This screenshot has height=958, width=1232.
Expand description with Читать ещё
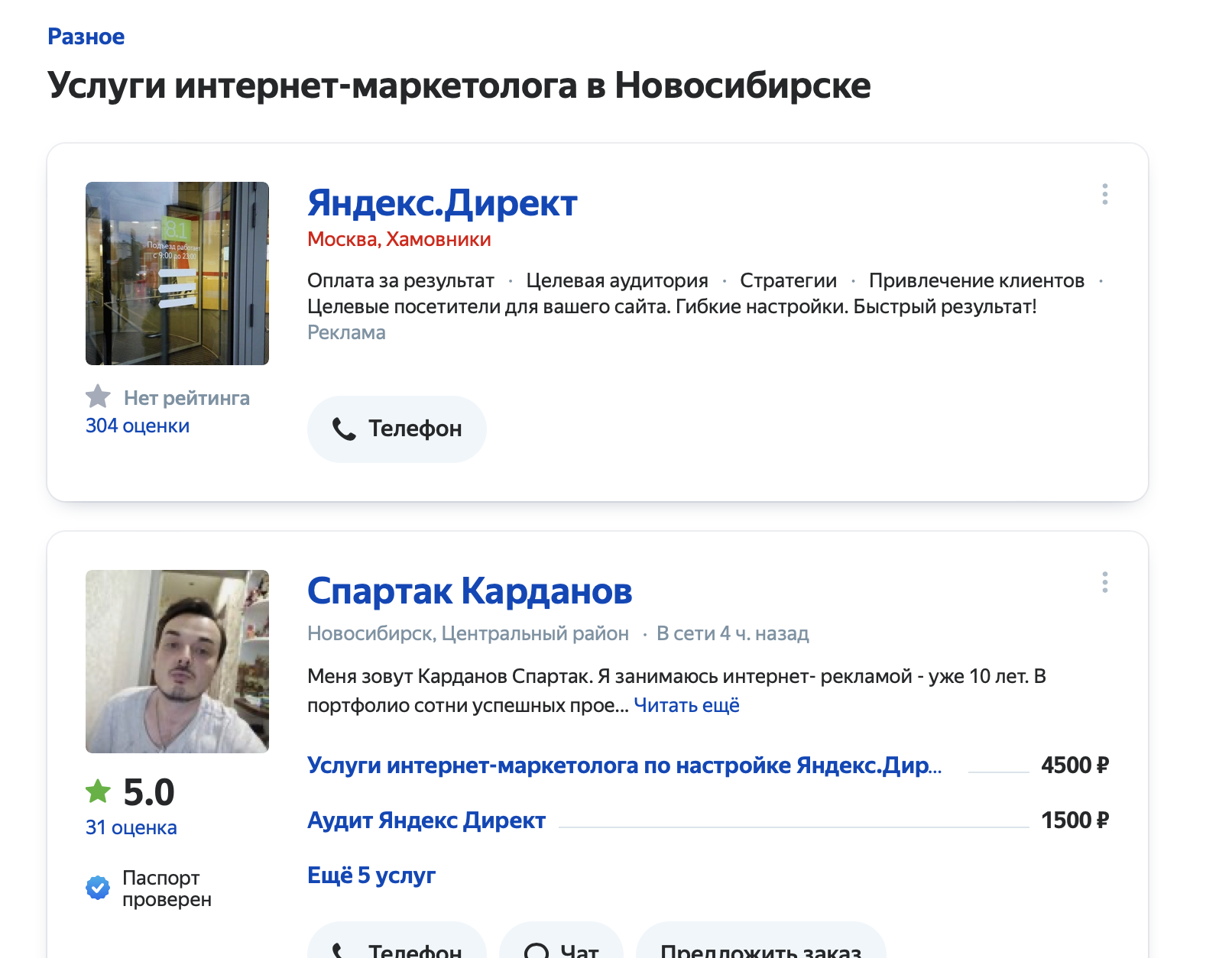pyautogui.click(x=686, y=705)
